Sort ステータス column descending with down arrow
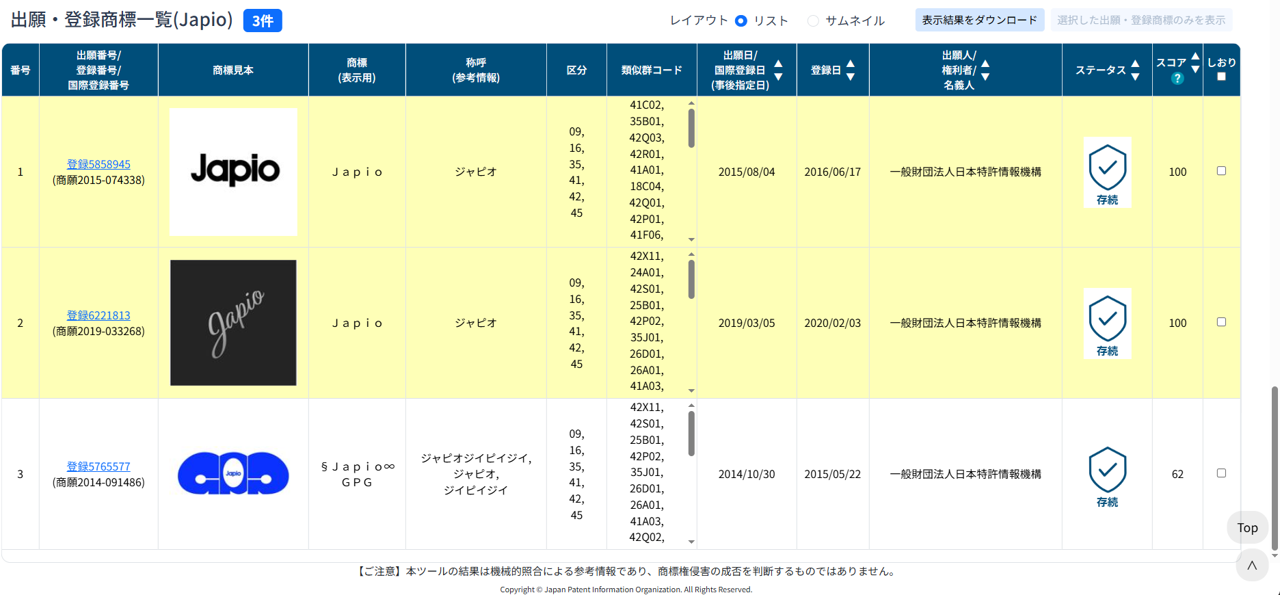 point(1135,77)
